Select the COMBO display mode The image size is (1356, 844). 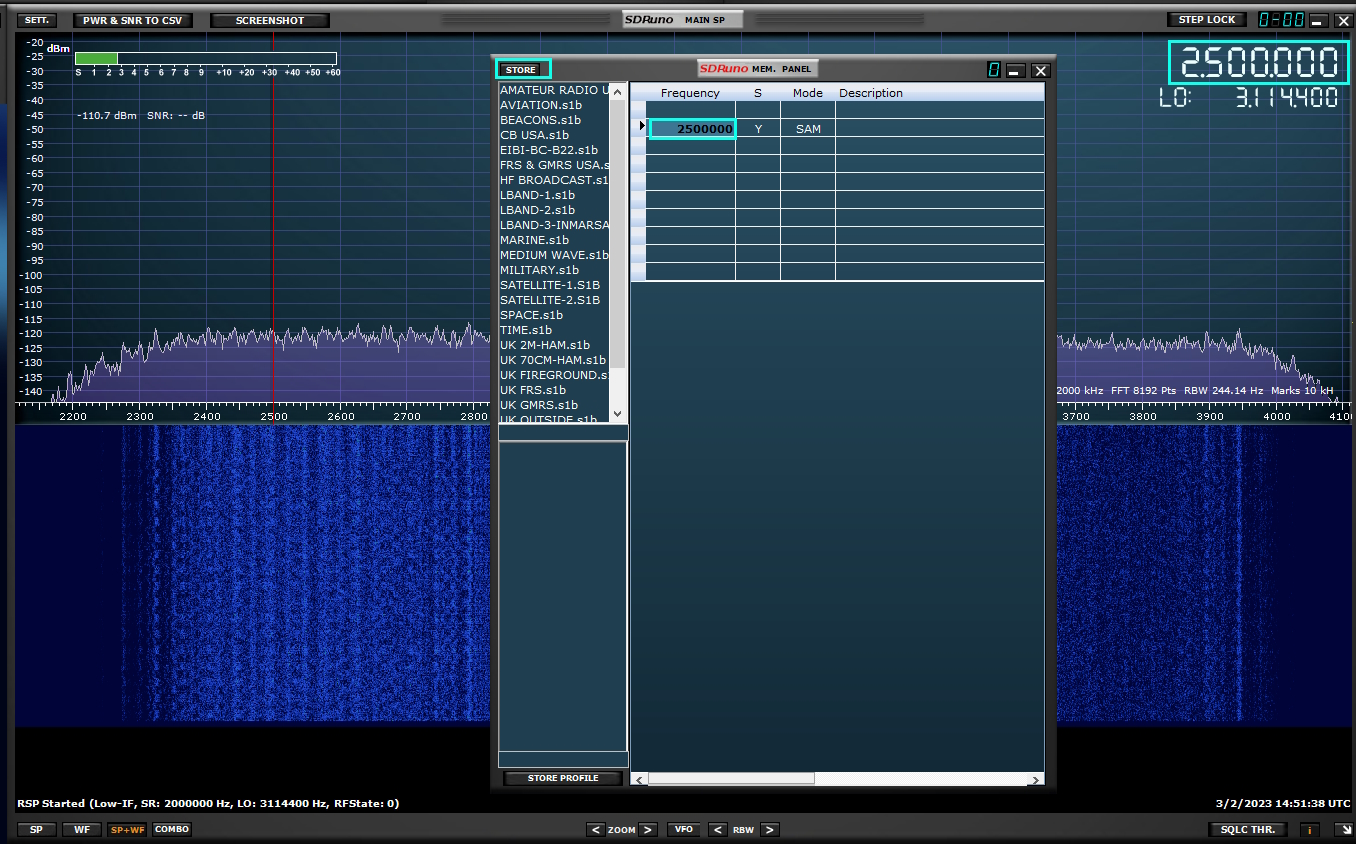(x=171, y=829)
